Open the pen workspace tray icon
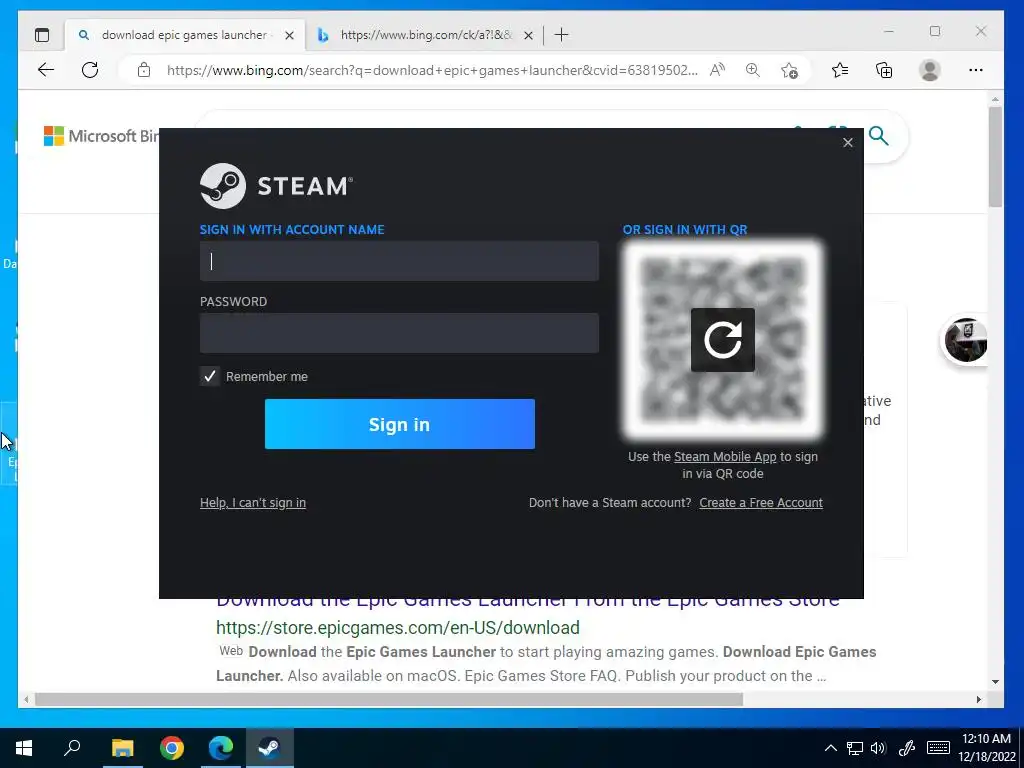The width and height of the screenshot is (1024, 768). coord(906,748)
